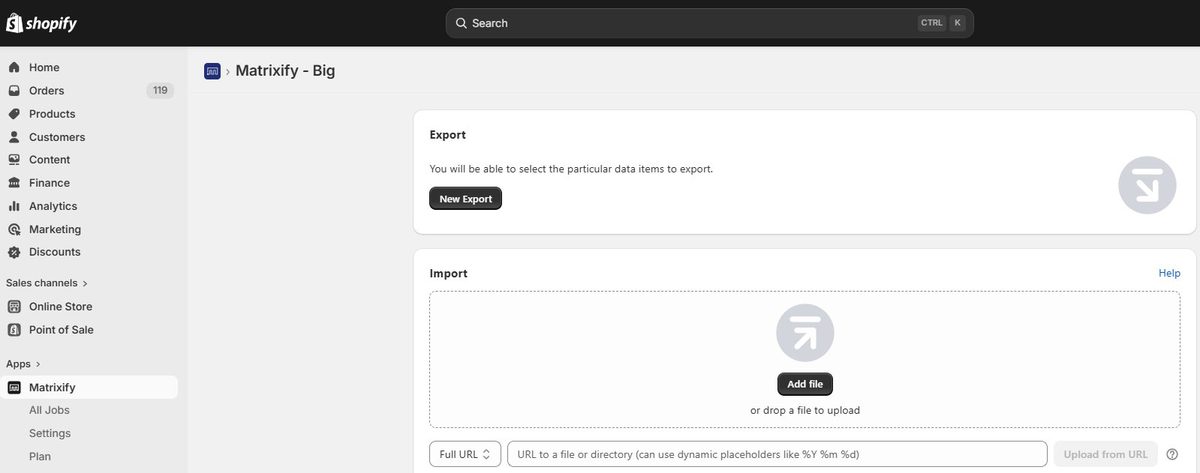Screen dimensions: 1200x473
Task: Click the Upload from URL button
Action: point(1105,454)
